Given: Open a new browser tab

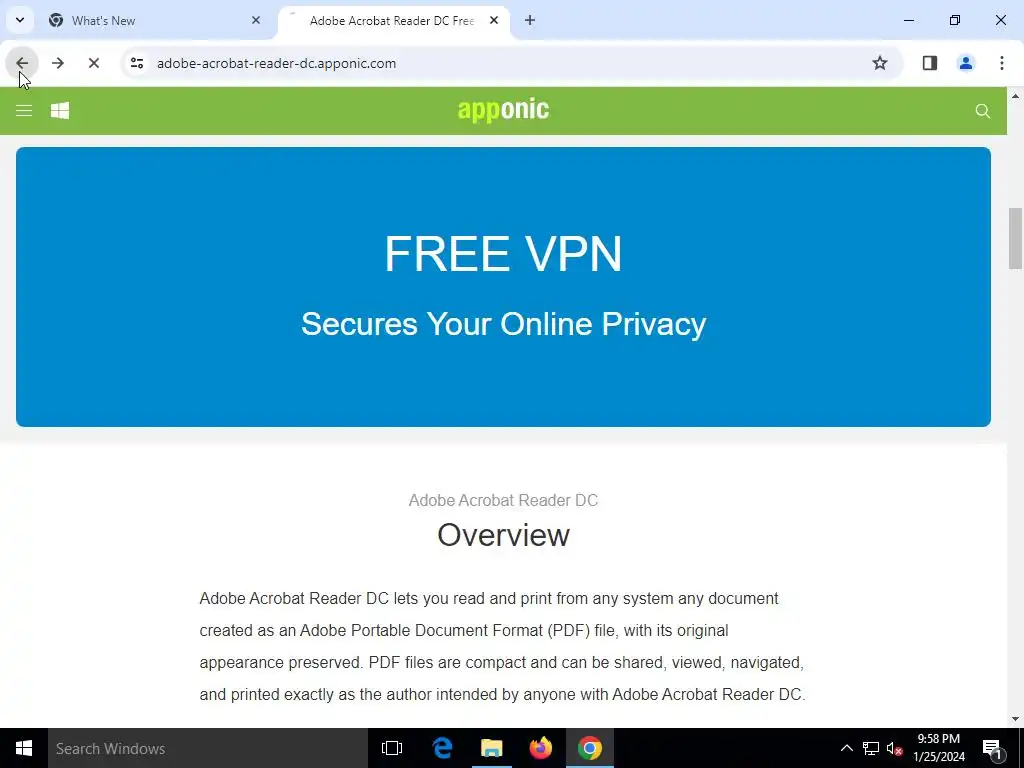Looking at the screenshot, I should tap(530, 20).
